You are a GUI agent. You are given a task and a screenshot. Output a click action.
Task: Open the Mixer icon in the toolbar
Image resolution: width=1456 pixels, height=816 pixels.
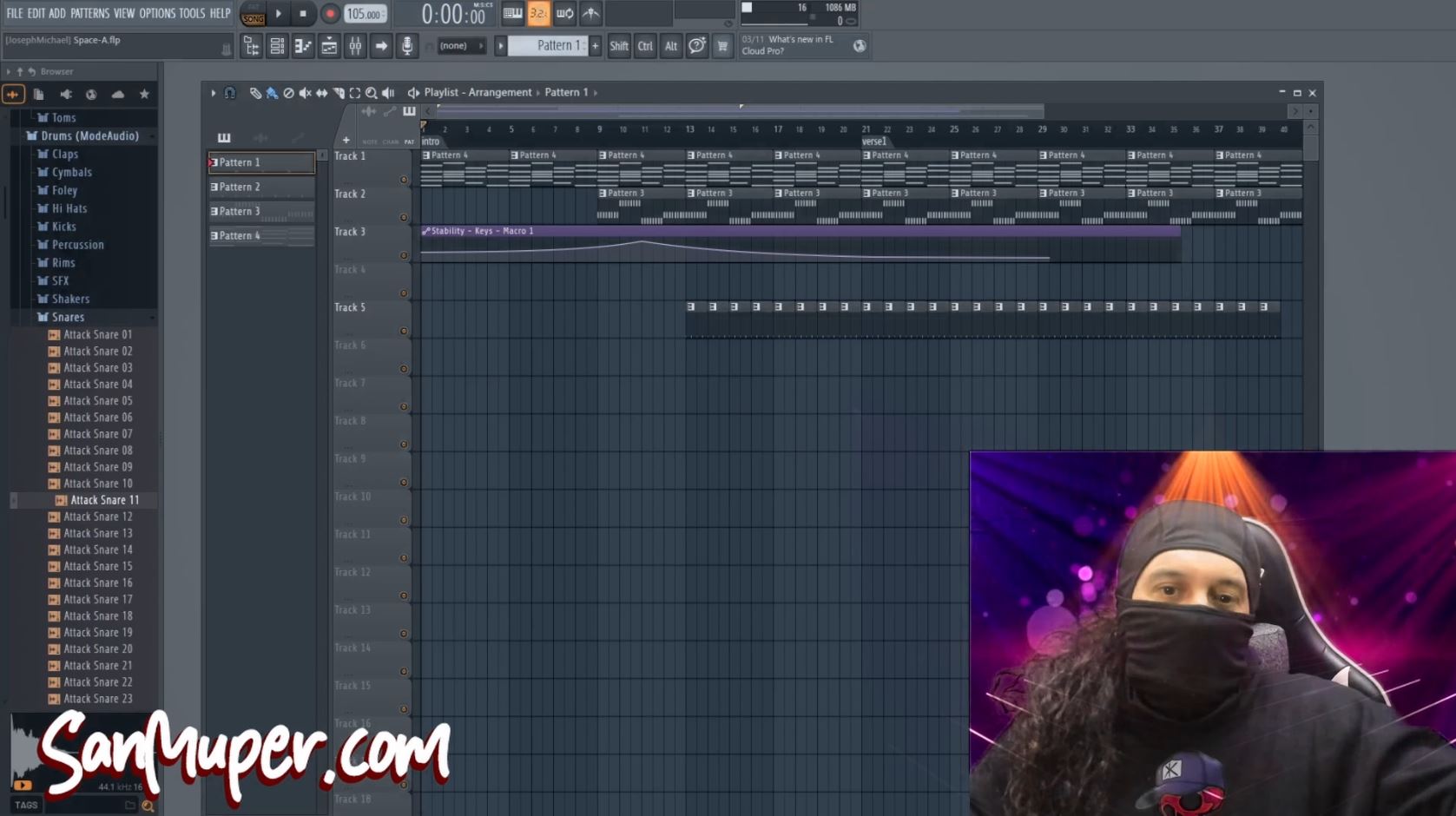[x=355, y=45]
